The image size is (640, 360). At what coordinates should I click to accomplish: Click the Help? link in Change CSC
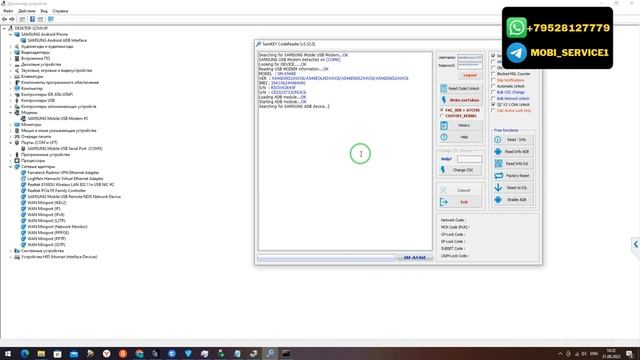click(446, 159)
